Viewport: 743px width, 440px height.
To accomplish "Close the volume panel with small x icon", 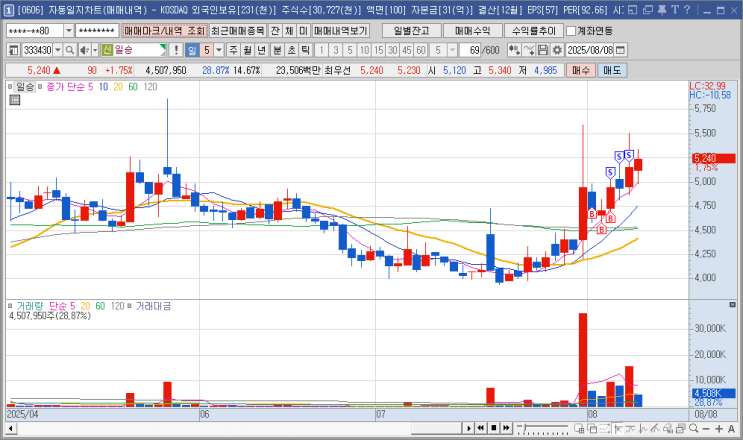I will pos(732,305).
